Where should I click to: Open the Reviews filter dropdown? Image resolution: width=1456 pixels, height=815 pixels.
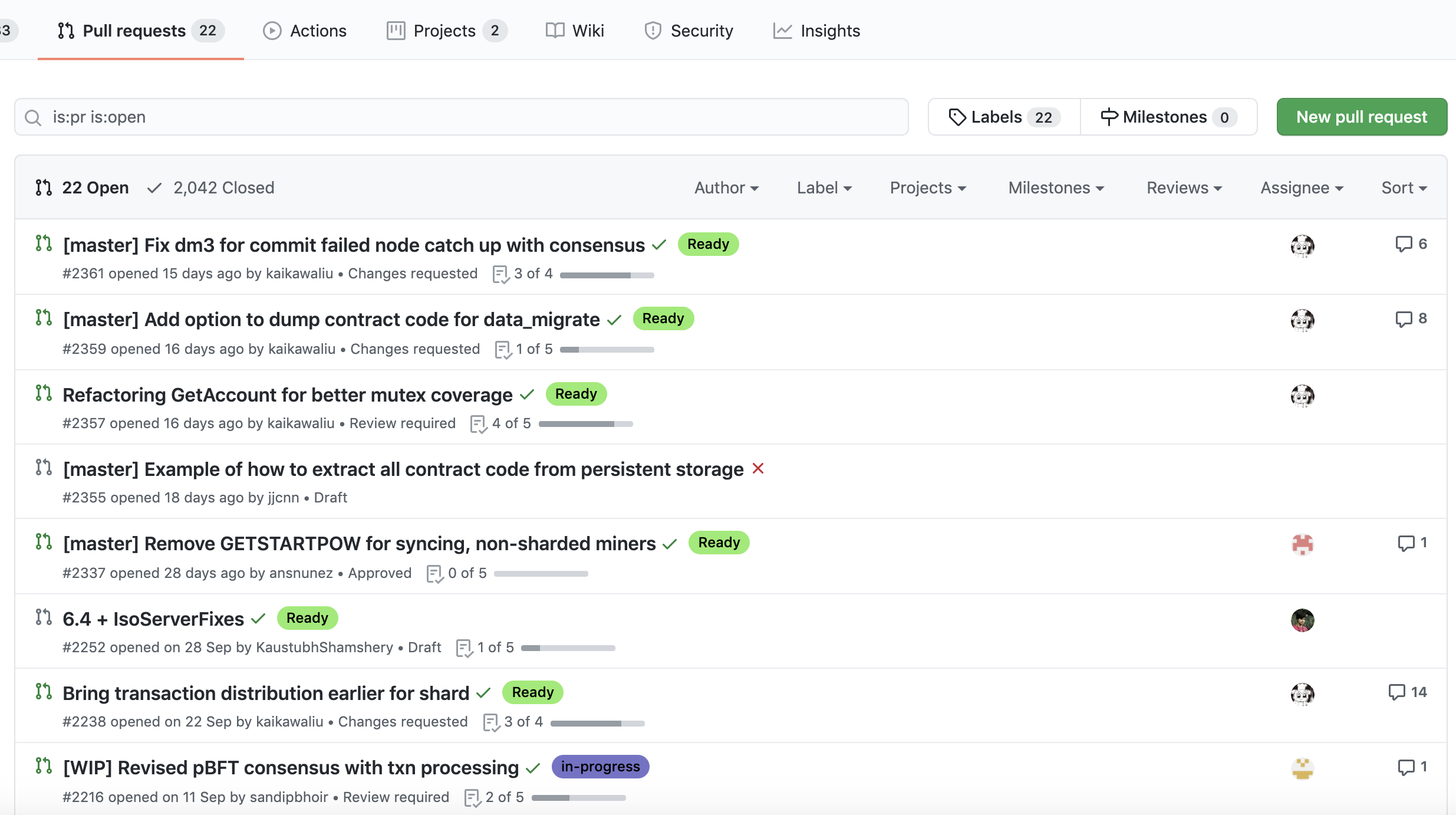1184,188
